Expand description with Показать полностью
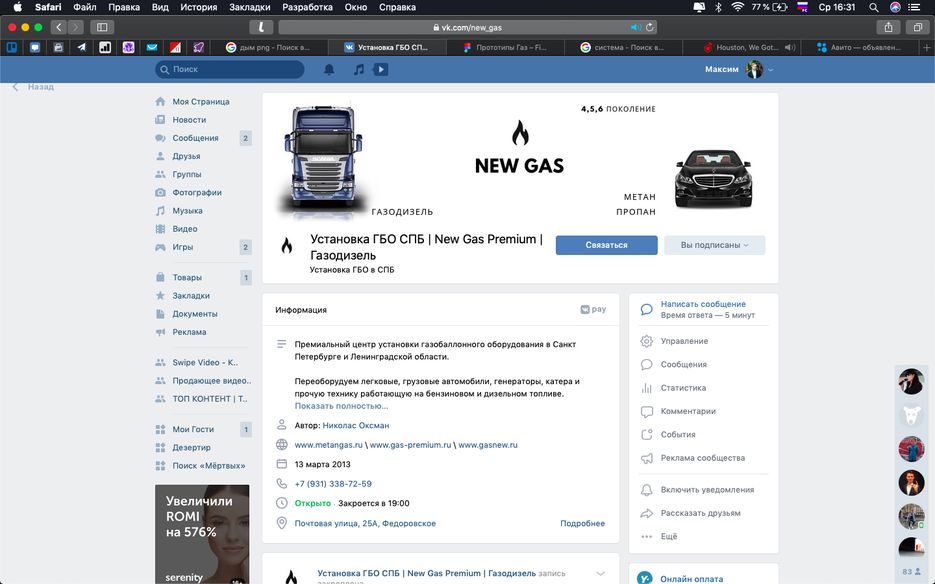Viewport: 935px width, 584px height. pyautogui.click(x=341, y=406)
